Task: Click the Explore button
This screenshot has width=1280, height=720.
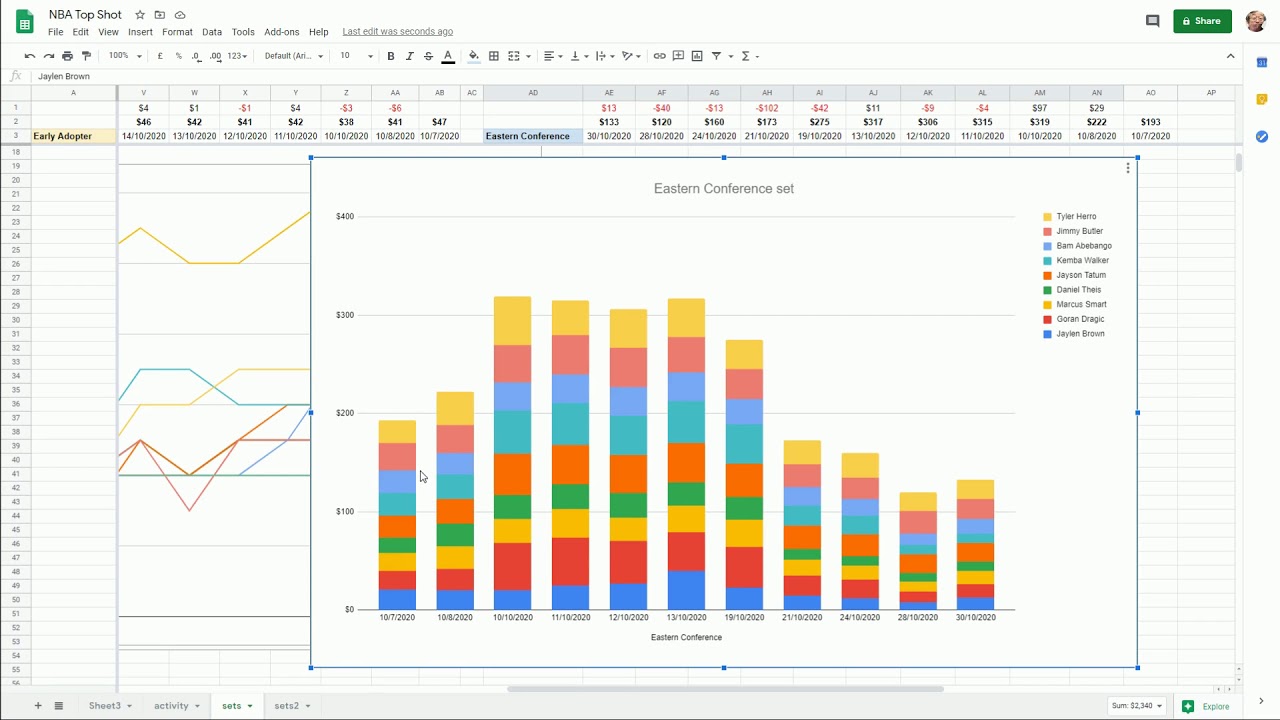Action: (x=1207, y=706)
